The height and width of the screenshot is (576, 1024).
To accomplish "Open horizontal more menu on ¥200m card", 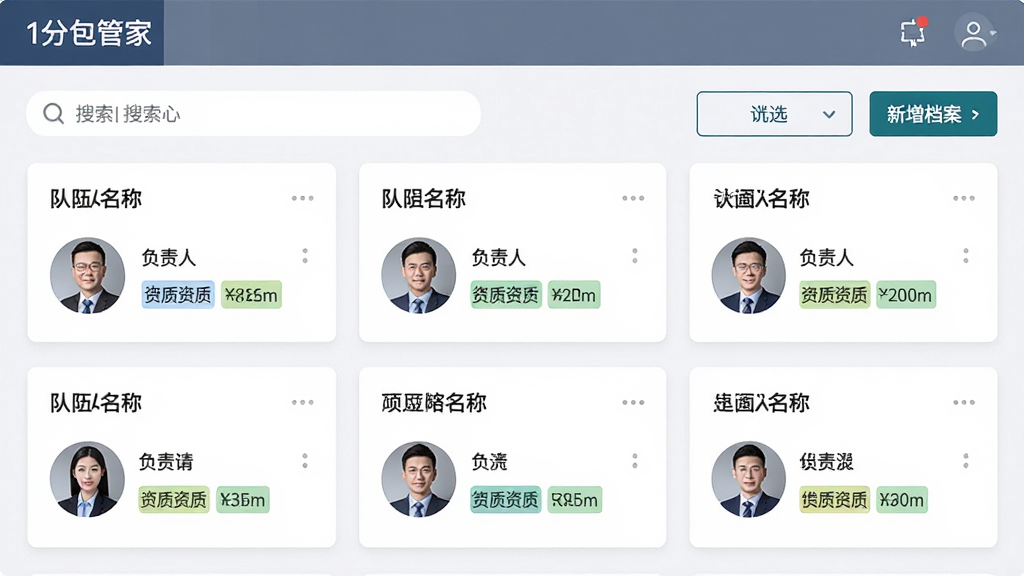I will click(963, 198).
